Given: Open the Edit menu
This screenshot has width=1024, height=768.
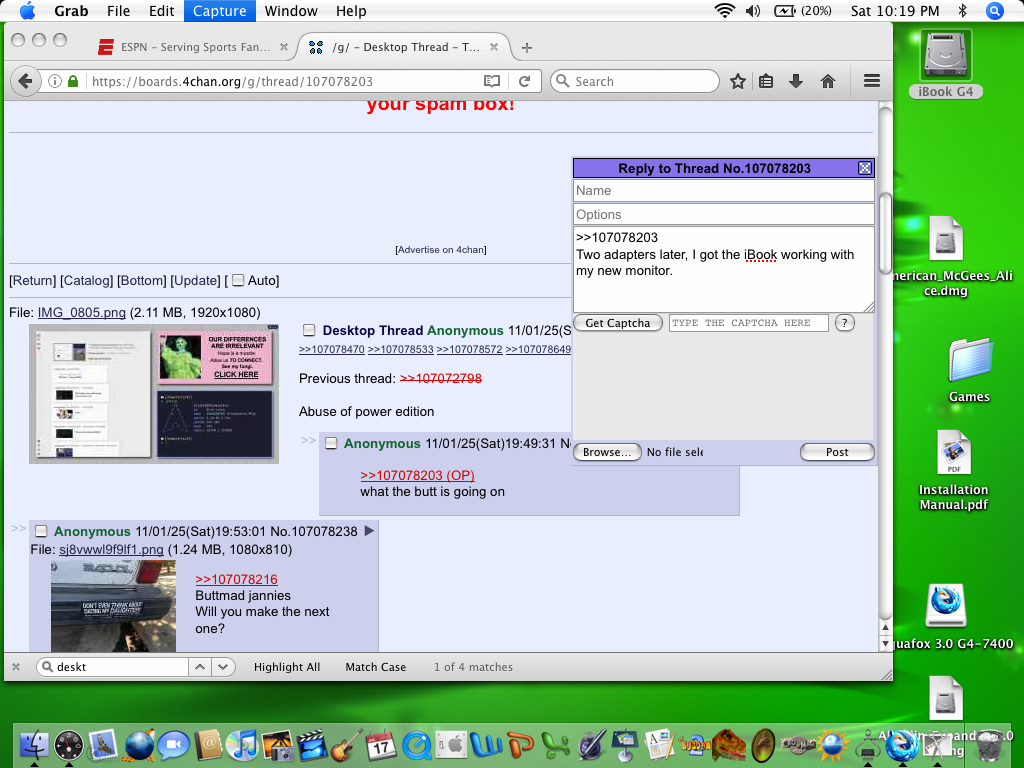Looking at the screenshot, I should (x=161, y=10).
